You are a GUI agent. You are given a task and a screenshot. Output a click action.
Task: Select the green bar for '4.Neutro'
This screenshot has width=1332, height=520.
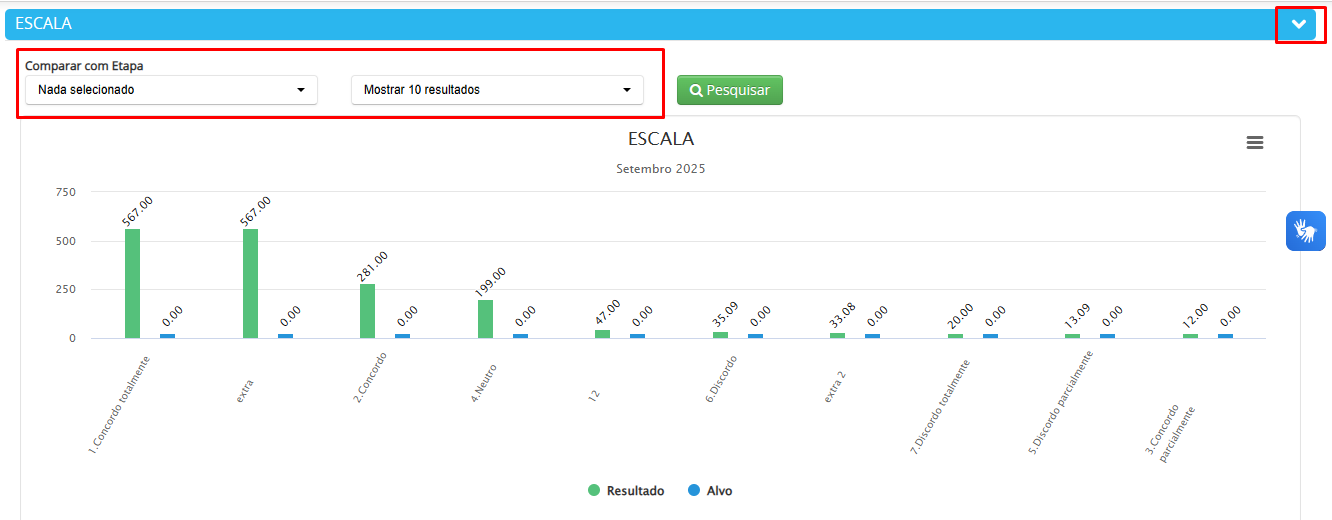485,319
